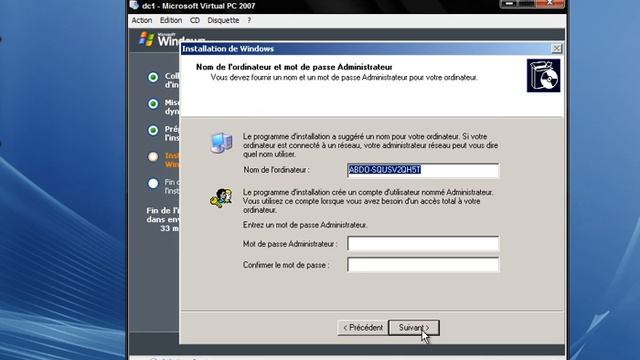This screenshot has width=640, height=360.
Task: Click the computer network icon
Action: (x=221, y=143)
